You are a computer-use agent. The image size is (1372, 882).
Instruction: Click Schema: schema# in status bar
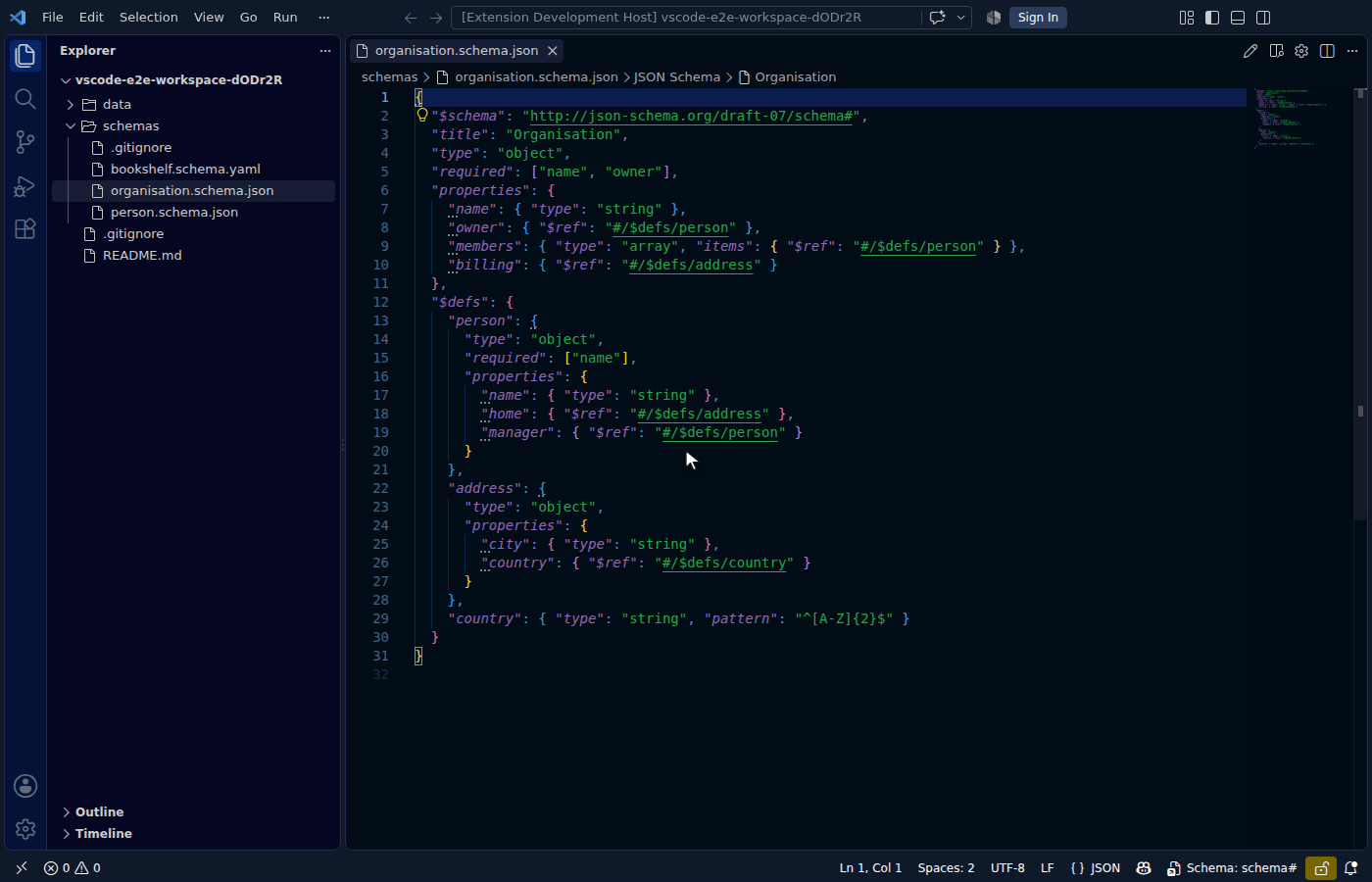click(x=1232, y=867)
